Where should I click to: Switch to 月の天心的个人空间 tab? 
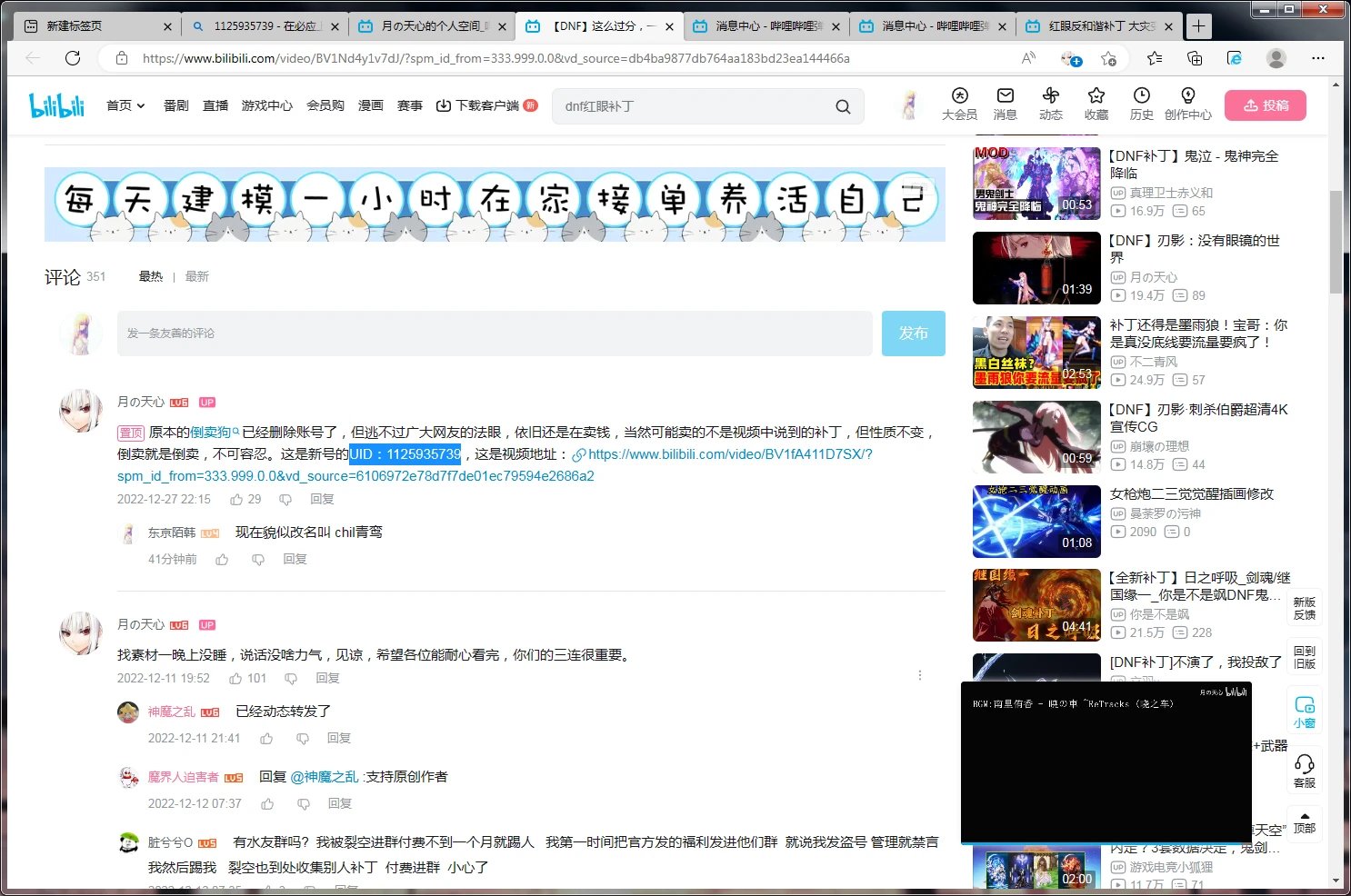pyautogui.click(x=432, y=26)
